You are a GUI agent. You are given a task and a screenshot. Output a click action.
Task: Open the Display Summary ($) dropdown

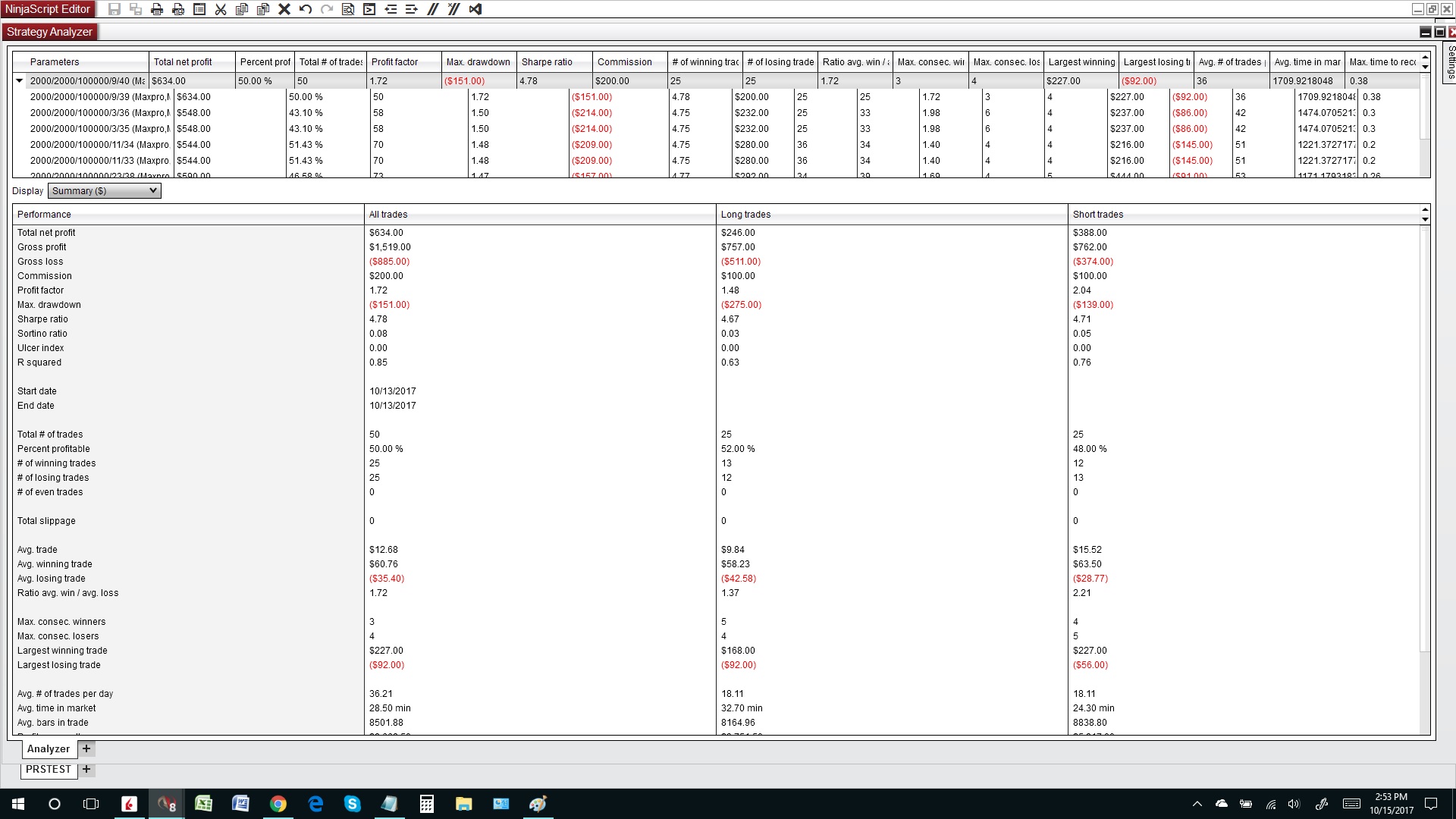coord(104,191)
